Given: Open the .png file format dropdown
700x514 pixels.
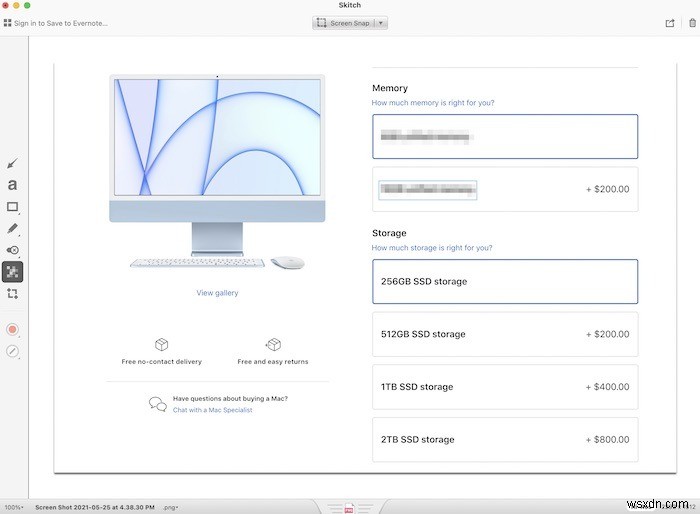Looking at the screenshot, I should tap(171, 507).
